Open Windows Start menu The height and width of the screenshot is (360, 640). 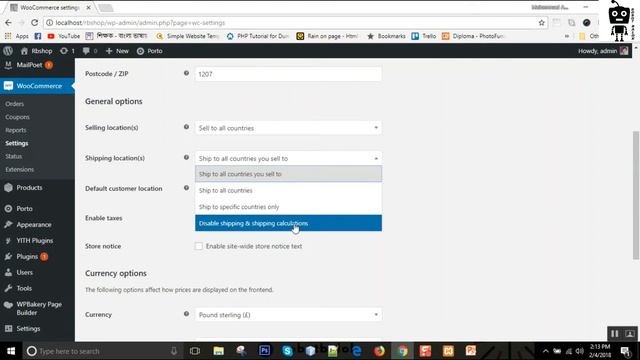pos(11,351)
